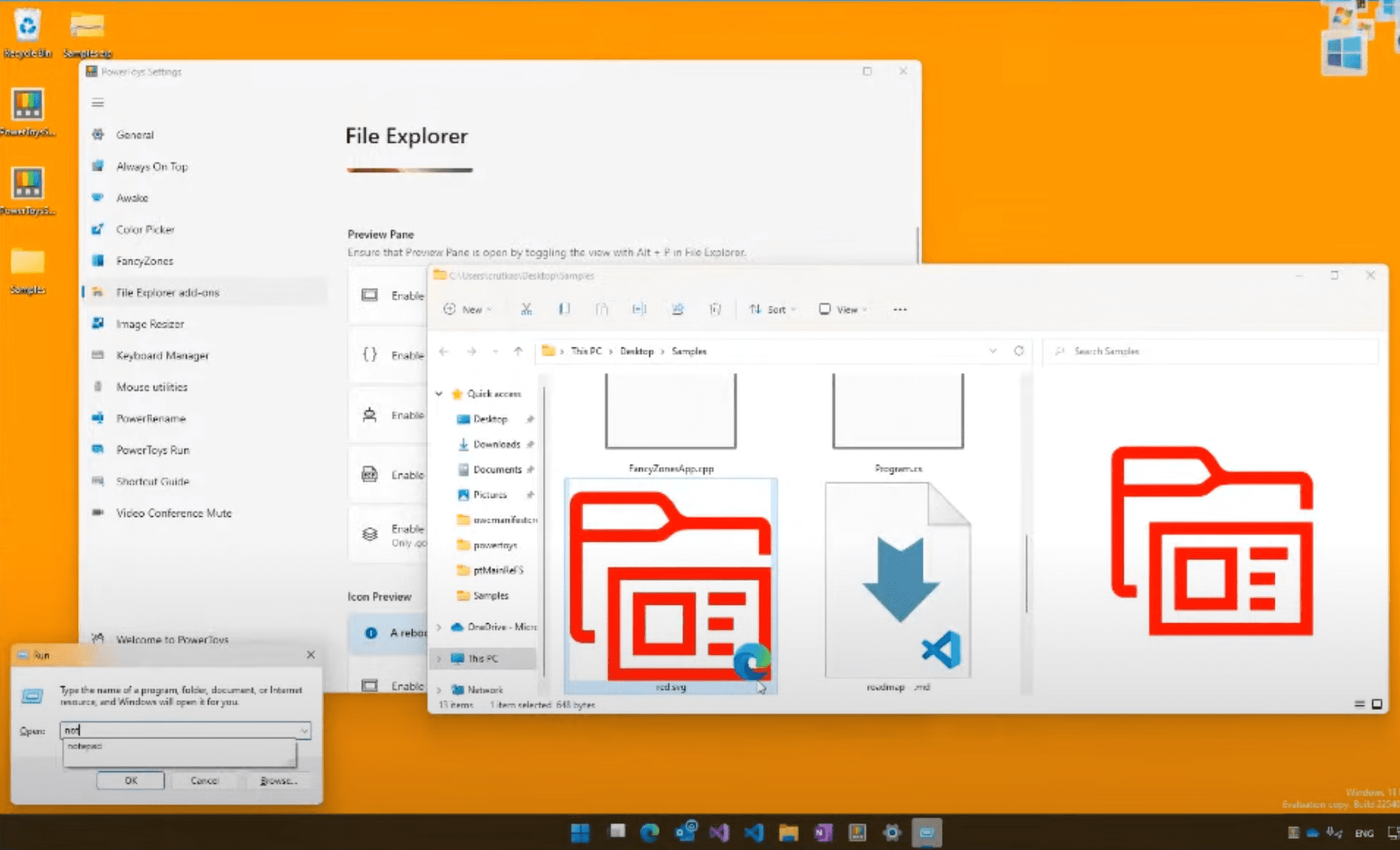Open the View dropdown in File Explorer
1400x850 pixels.
(x=843, y=309)
